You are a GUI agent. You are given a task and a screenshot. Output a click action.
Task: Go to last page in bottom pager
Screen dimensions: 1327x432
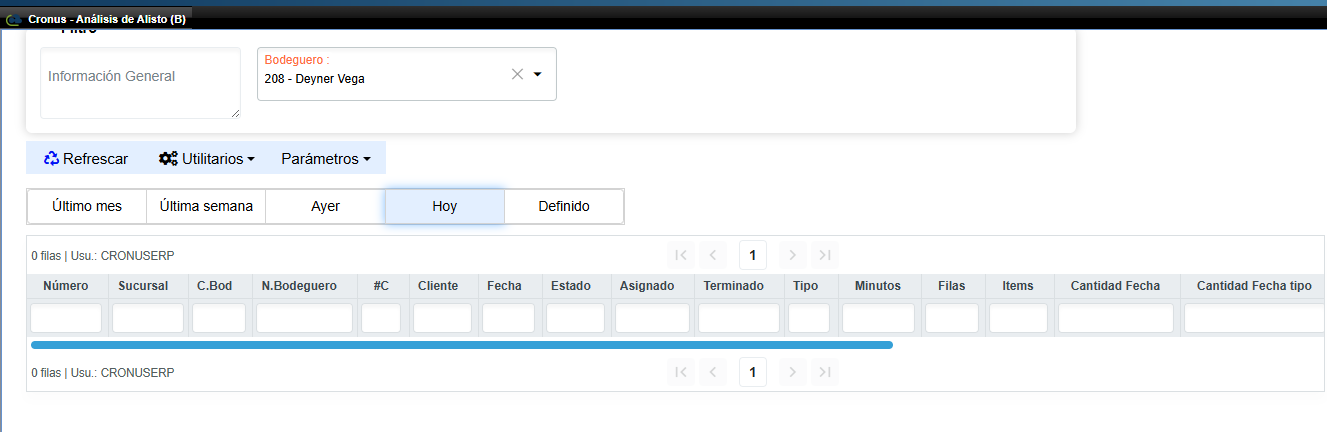coord(824,372)
